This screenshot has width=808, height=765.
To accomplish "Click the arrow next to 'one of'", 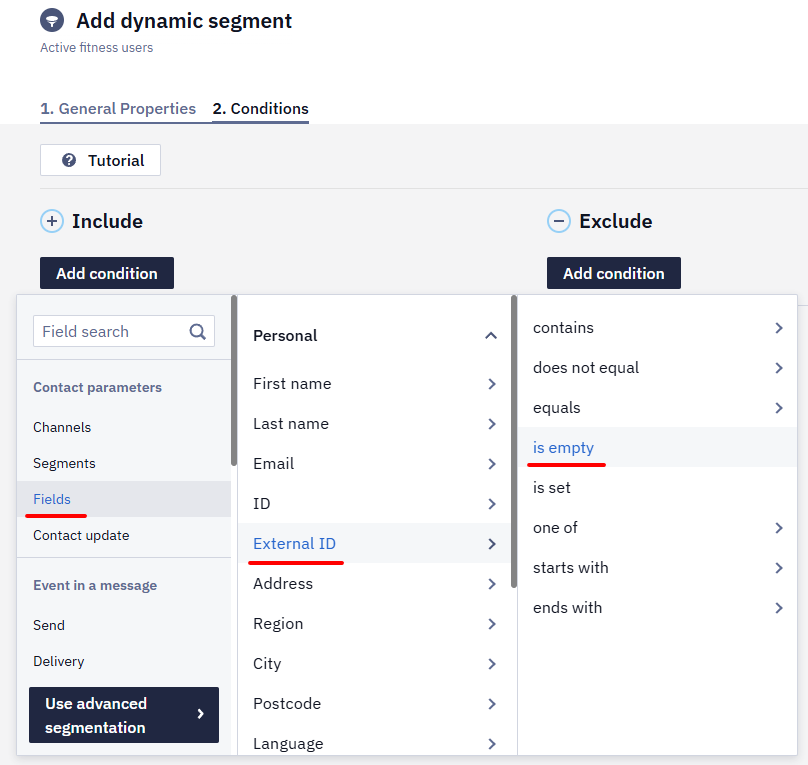I will (x=779, y=528).
